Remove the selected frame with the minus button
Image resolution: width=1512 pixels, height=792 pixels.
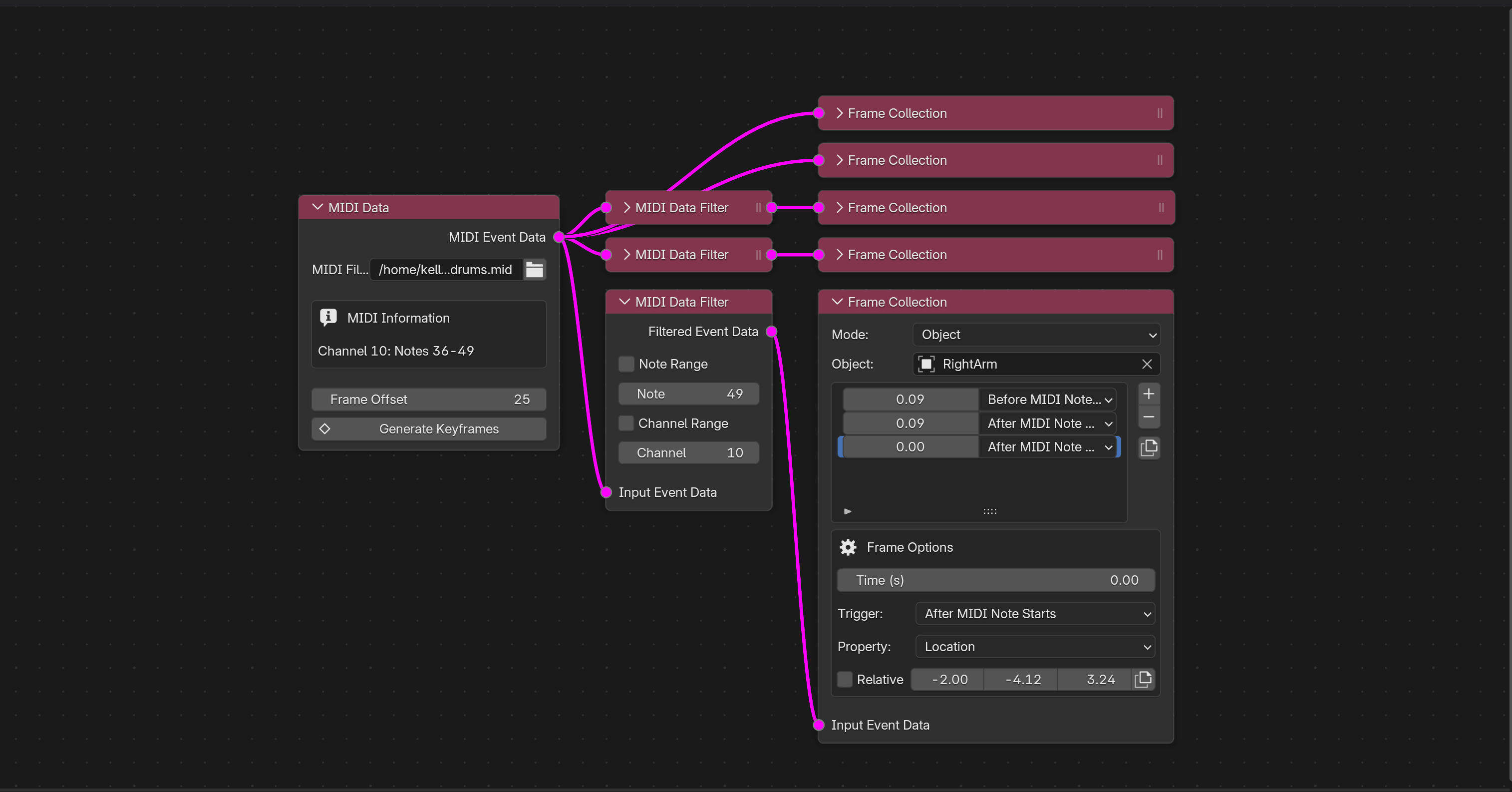click(1149, 417)
